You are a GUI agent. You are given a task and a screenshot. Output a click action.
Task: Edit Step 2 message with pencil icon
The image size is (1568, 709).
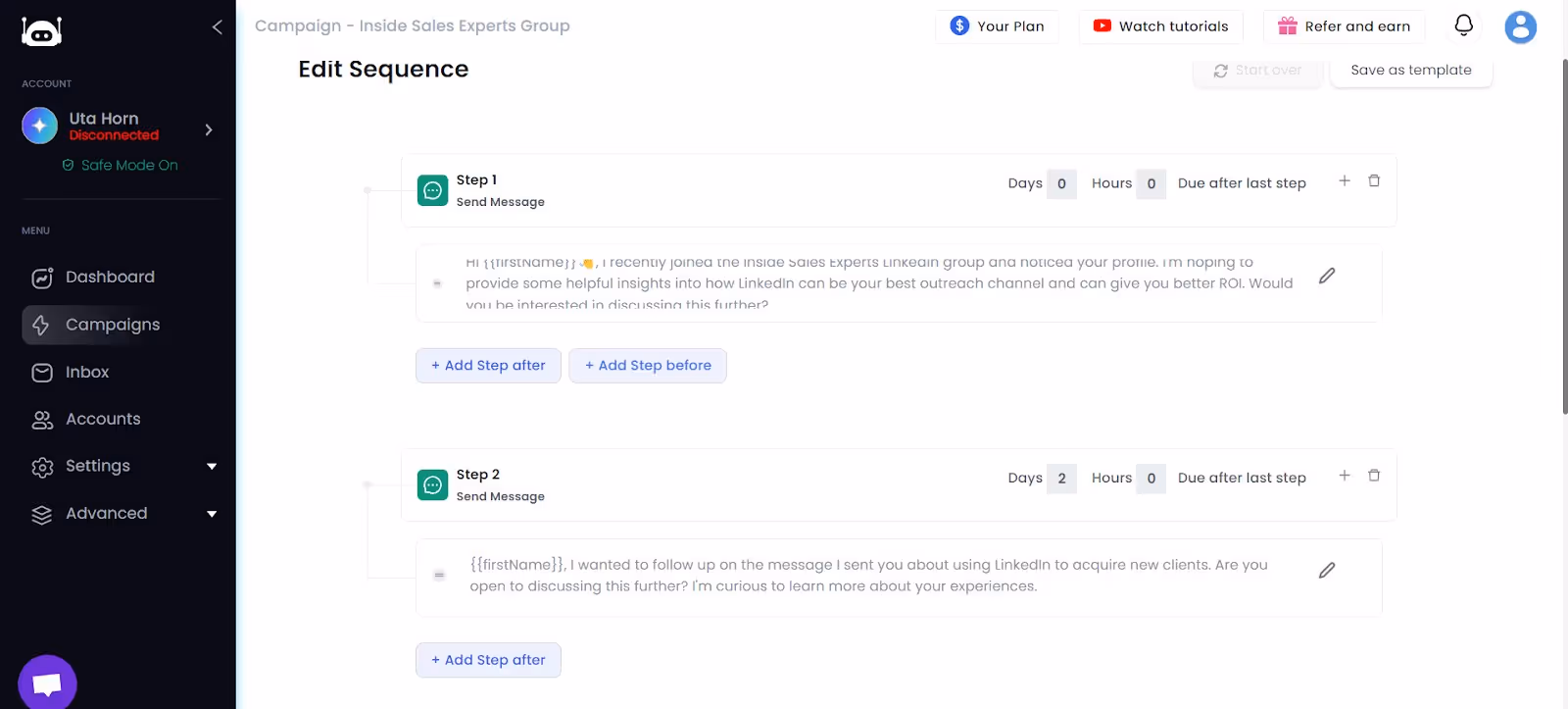[1327, 570]
